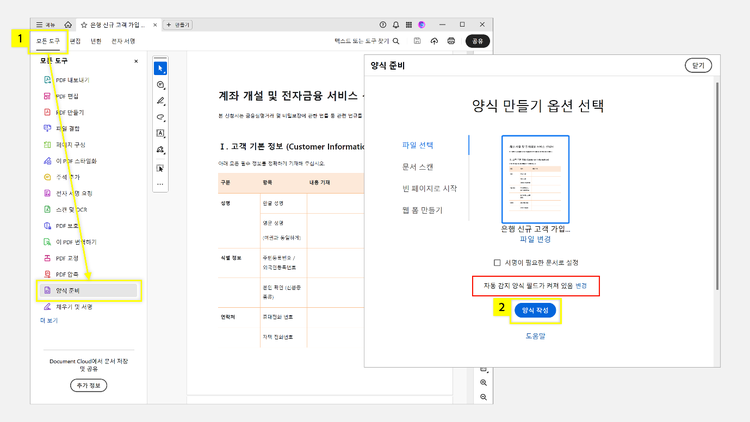The image size is (750, 422).
Task: Switch to the 전자 서명 tab
Action: 123,41
